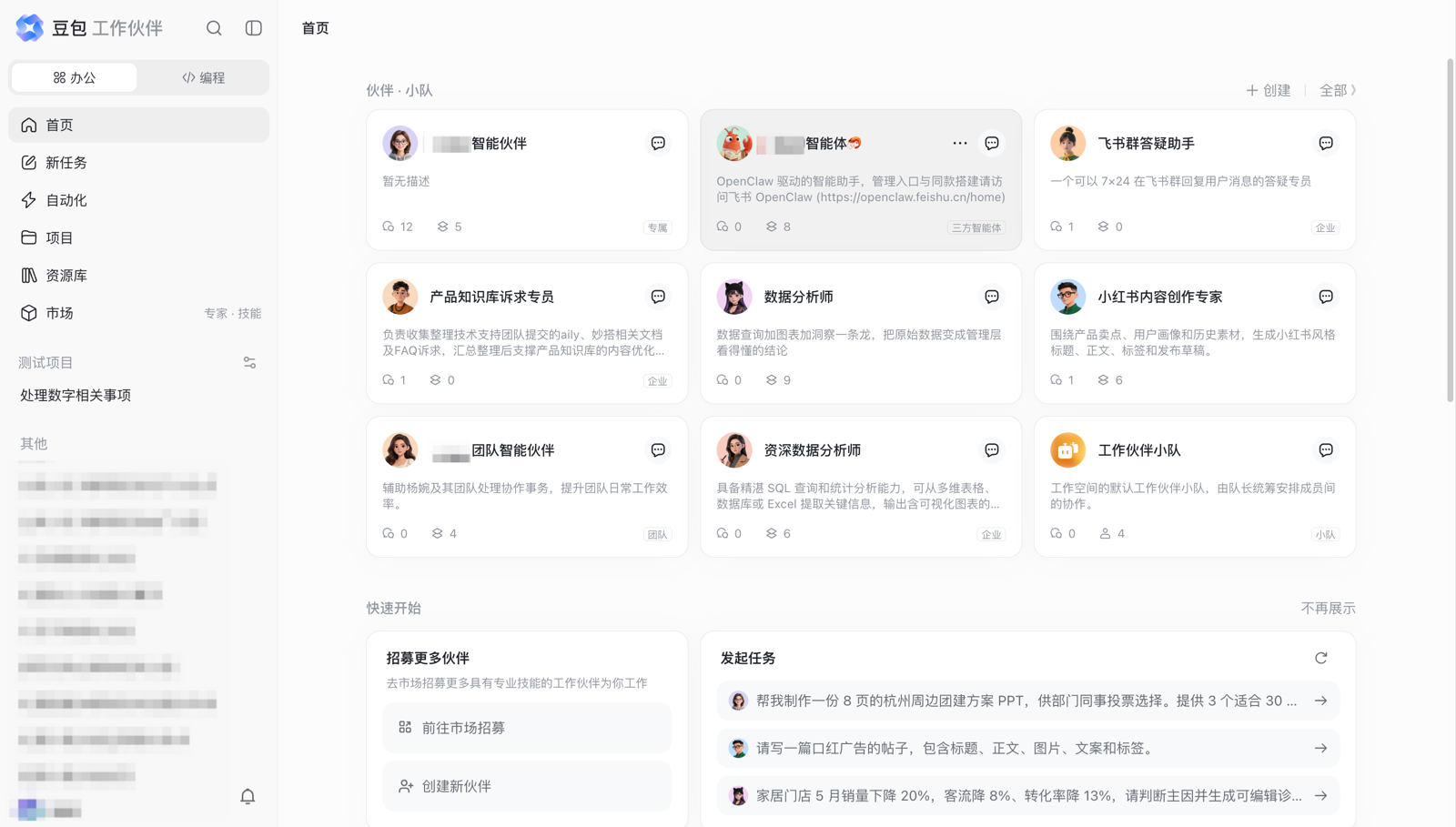The height and width of the screenshot is (827, 1456).
Task: Open more options on 智能体 card
Action: pos(960,144)
